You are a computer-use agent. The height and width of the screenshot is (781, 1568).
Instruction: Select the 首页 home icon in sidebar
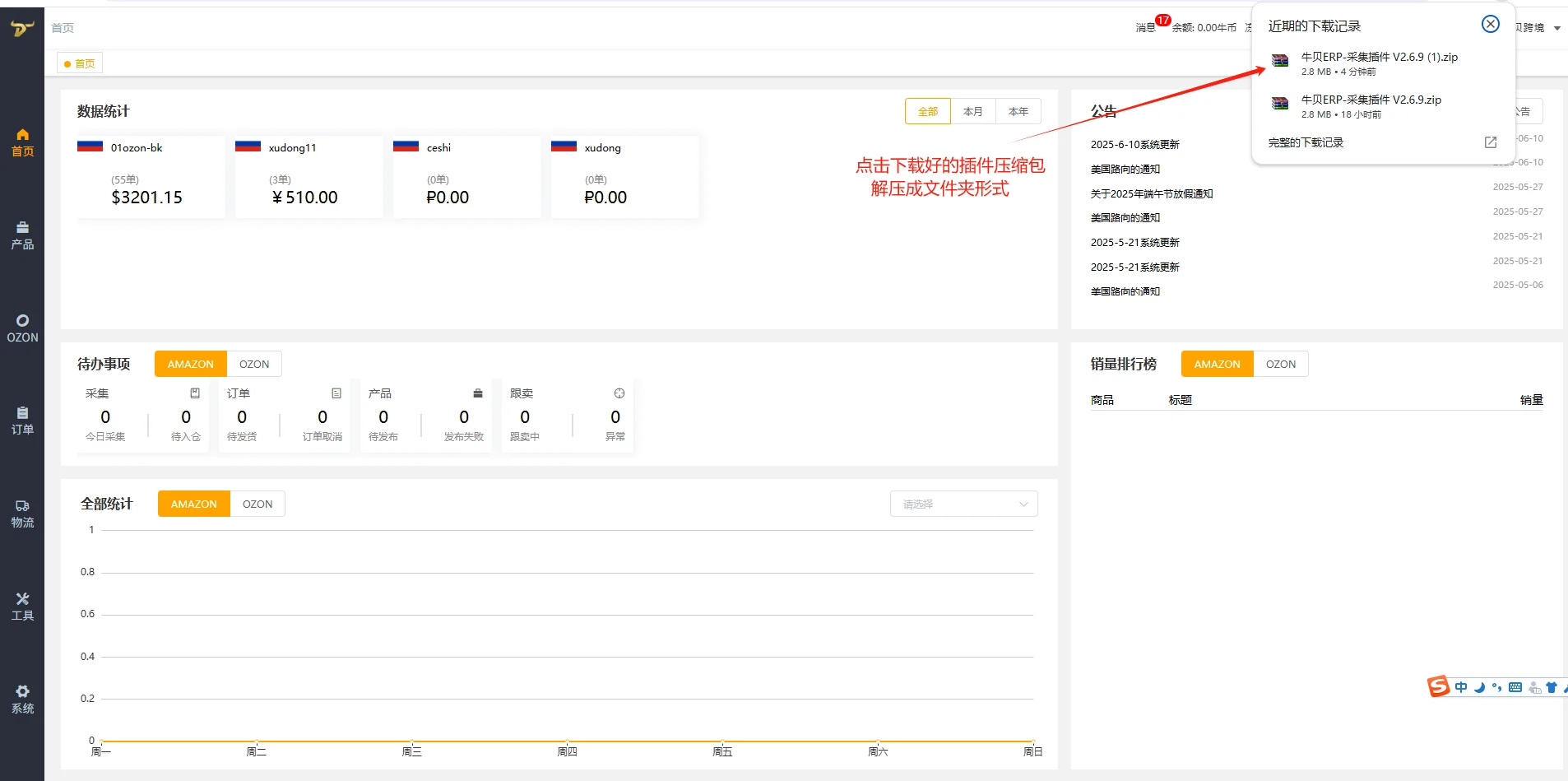tap(22, 142)
